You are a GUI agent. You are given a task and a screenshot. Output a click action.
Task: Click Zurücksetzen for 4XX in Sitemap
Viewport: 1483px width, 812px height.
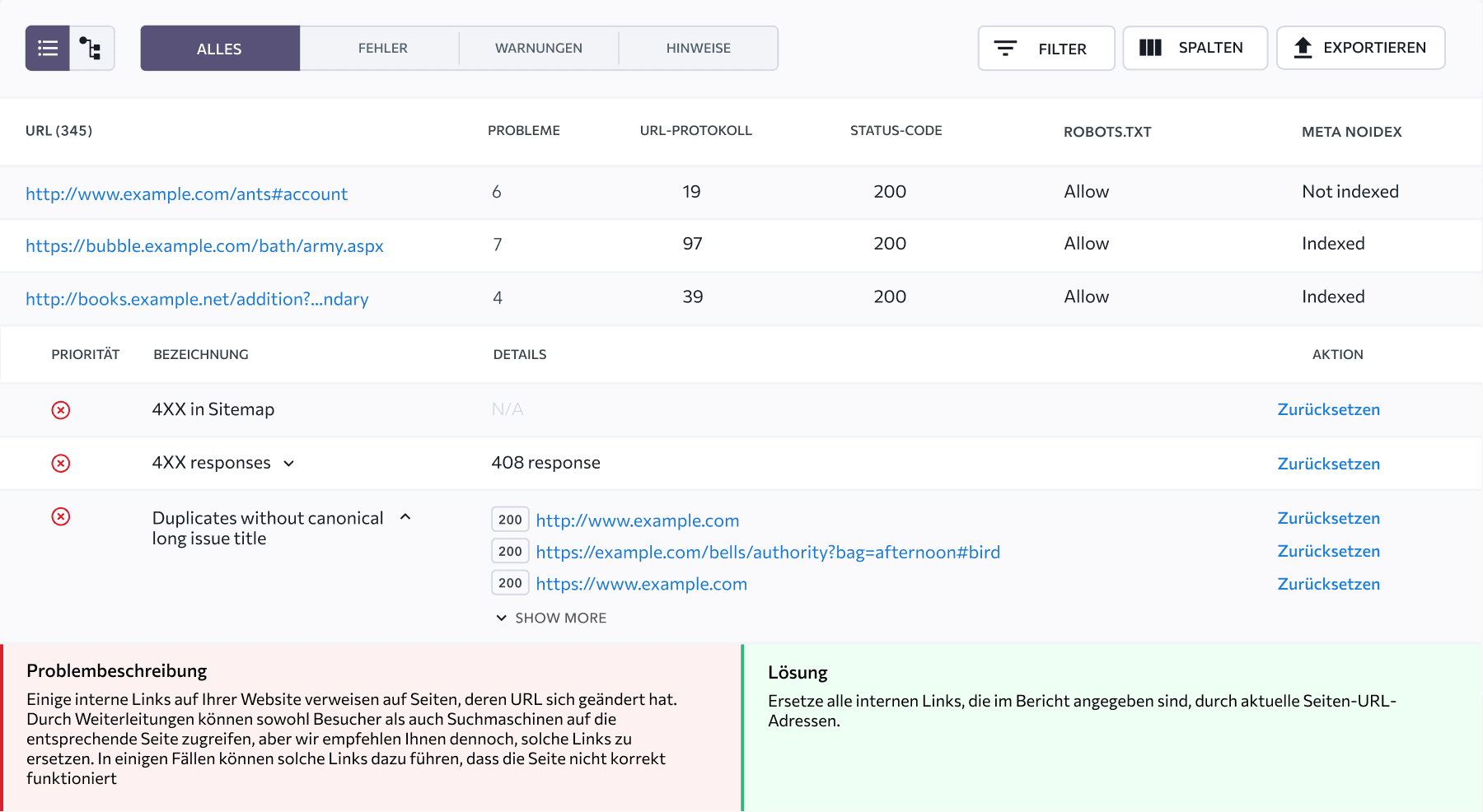(1328, 409)
